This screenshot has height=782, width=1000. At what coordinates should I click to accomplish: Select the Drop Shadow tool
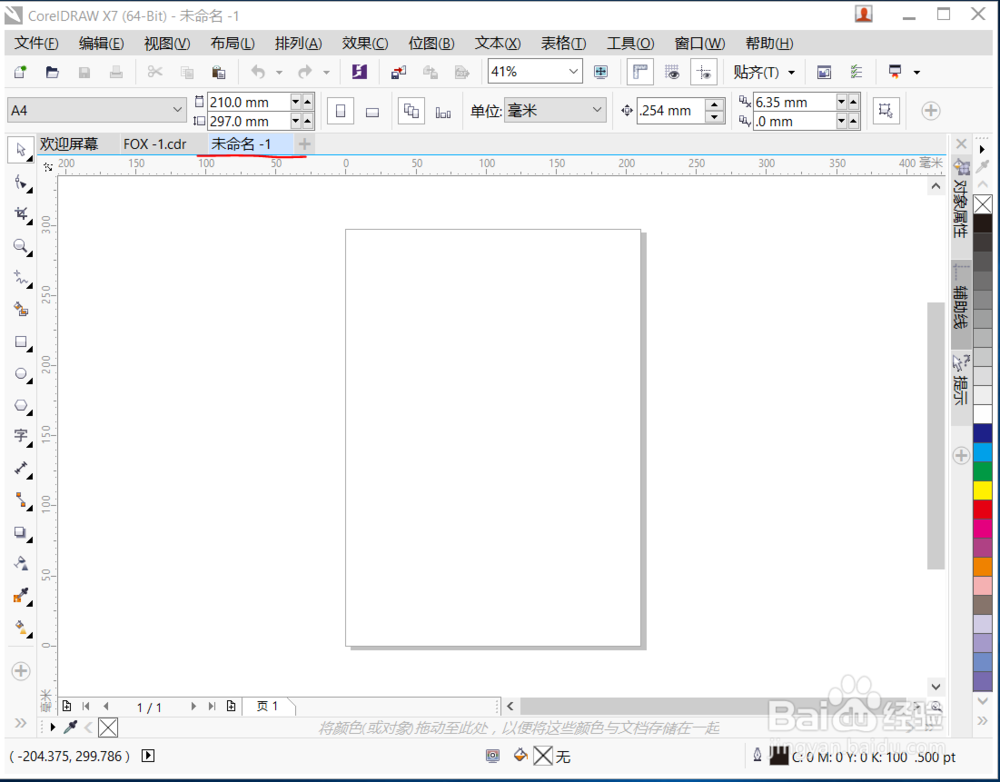[x=21, y=533]
